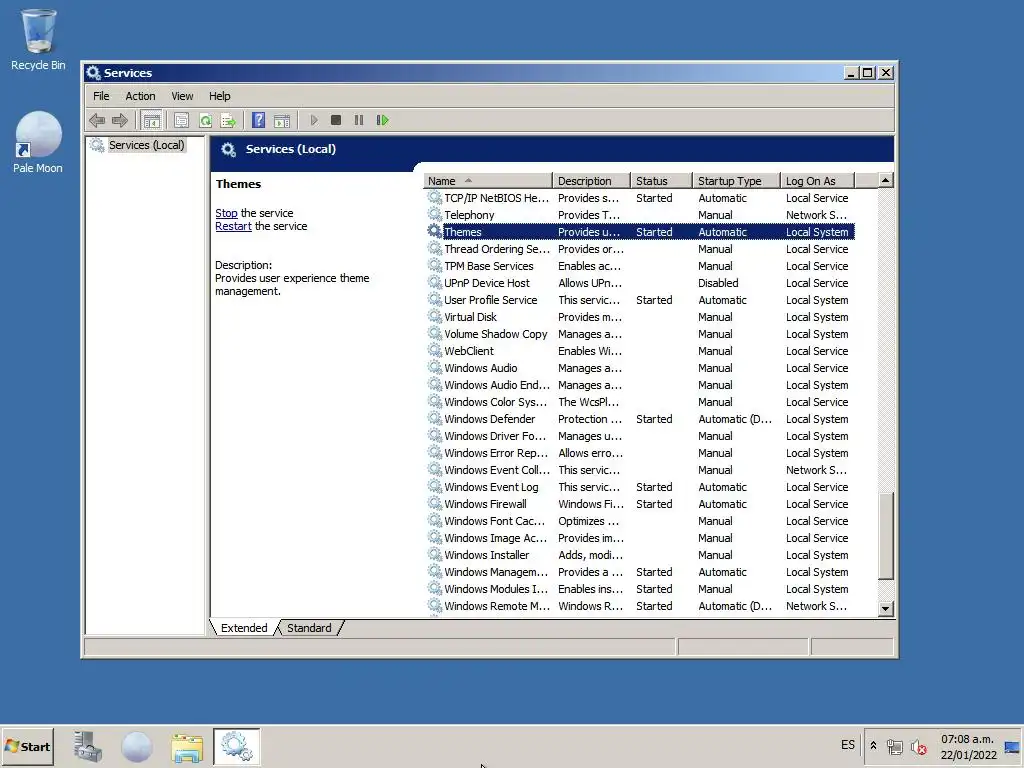Open the Start menu
Viewport: 1024px width, 768px height.
27,746
